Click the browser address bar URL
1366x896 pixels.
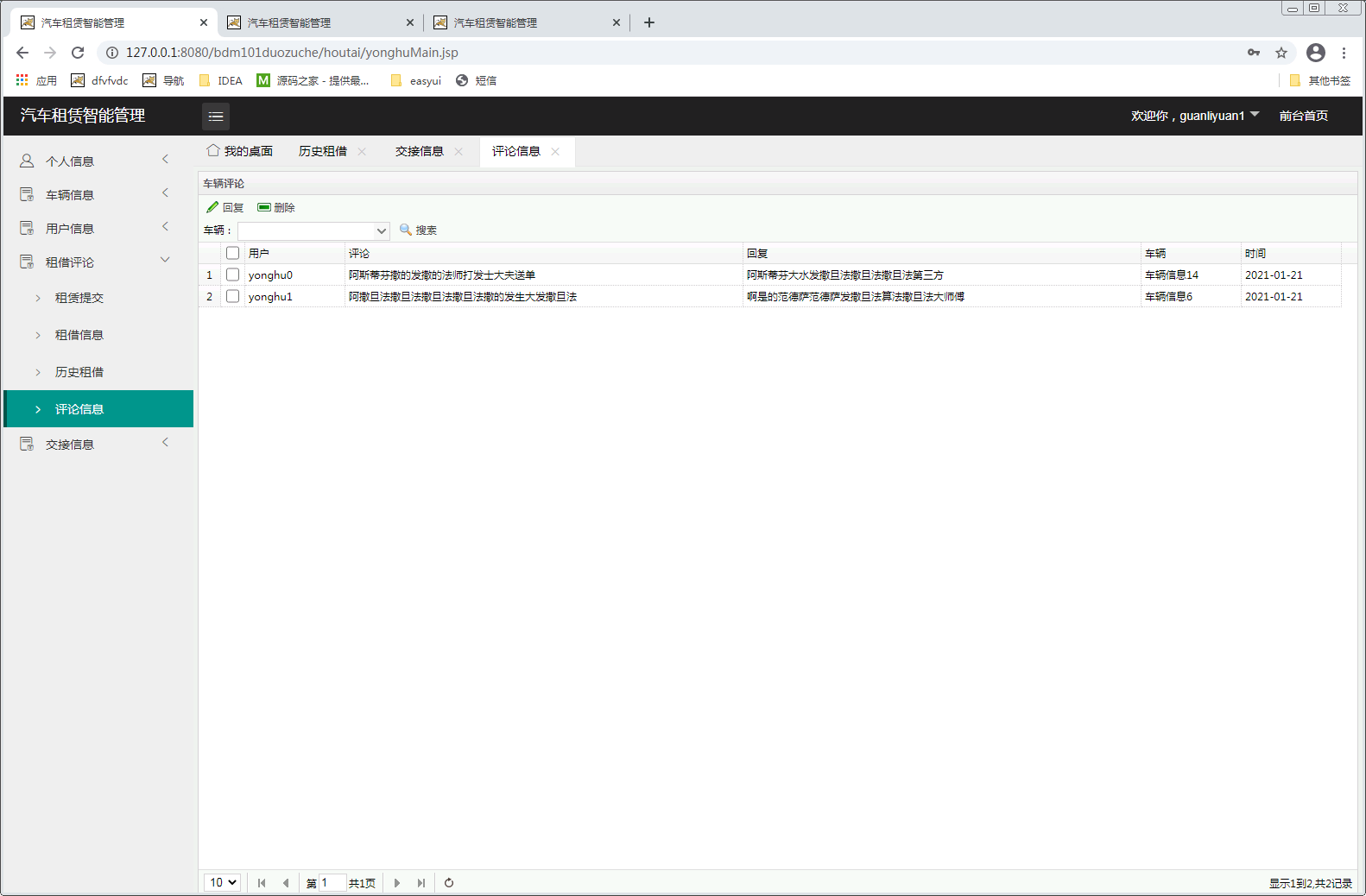[x=292, y=53]
